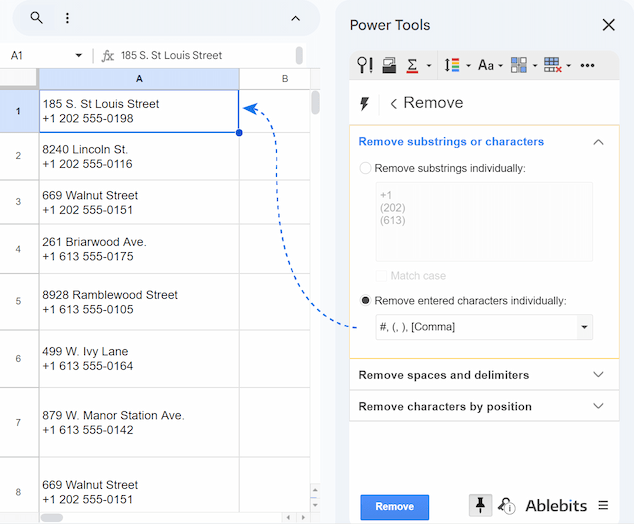Open the Dedupe & Compare tool icon
This screenshot has height=524, width=634.
(389, 65)
